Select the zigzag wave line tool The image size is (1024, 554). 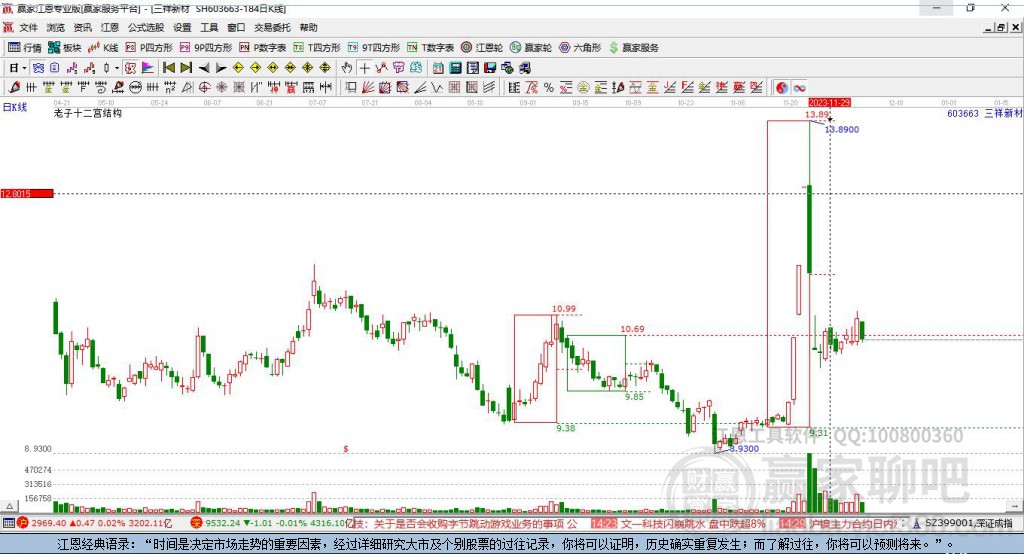pos(437,88)
